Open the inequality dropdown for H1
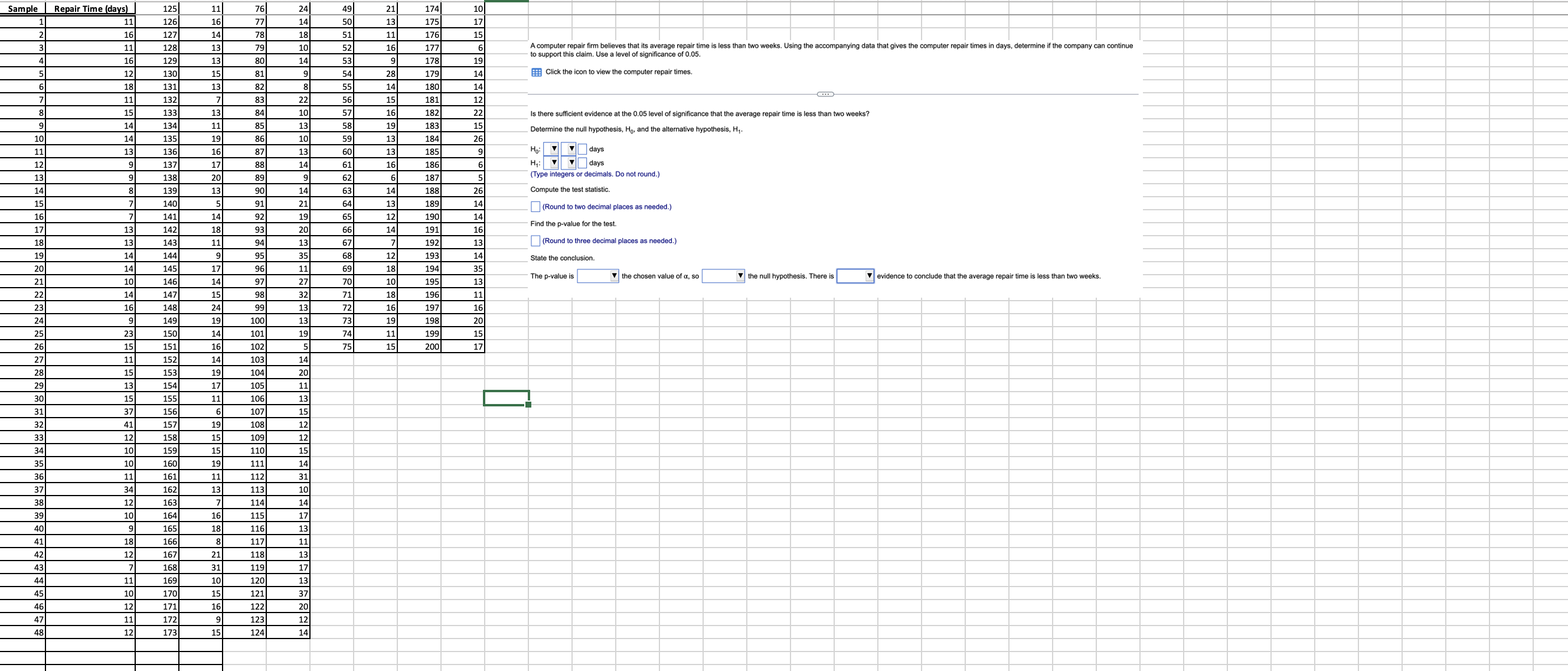This screenshot has width=1568, height=671. pos(570,162)
